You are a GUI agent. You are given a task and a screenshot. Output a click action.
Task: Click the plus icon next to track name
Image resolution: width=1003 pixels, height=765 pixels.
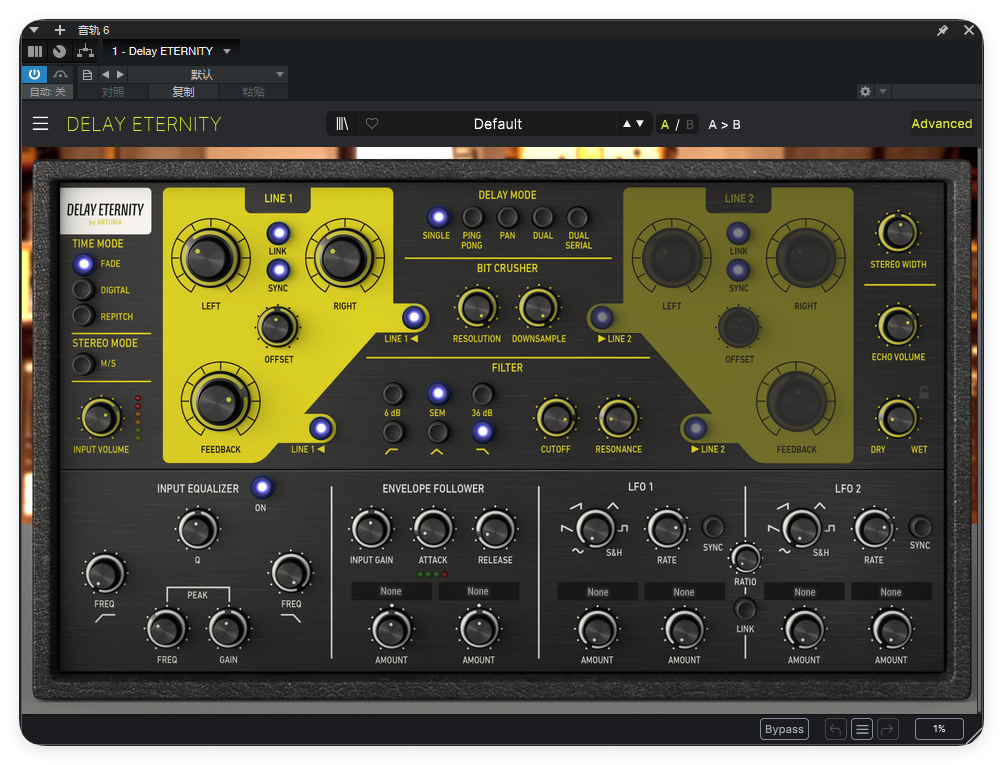click(x=59, y=30)
